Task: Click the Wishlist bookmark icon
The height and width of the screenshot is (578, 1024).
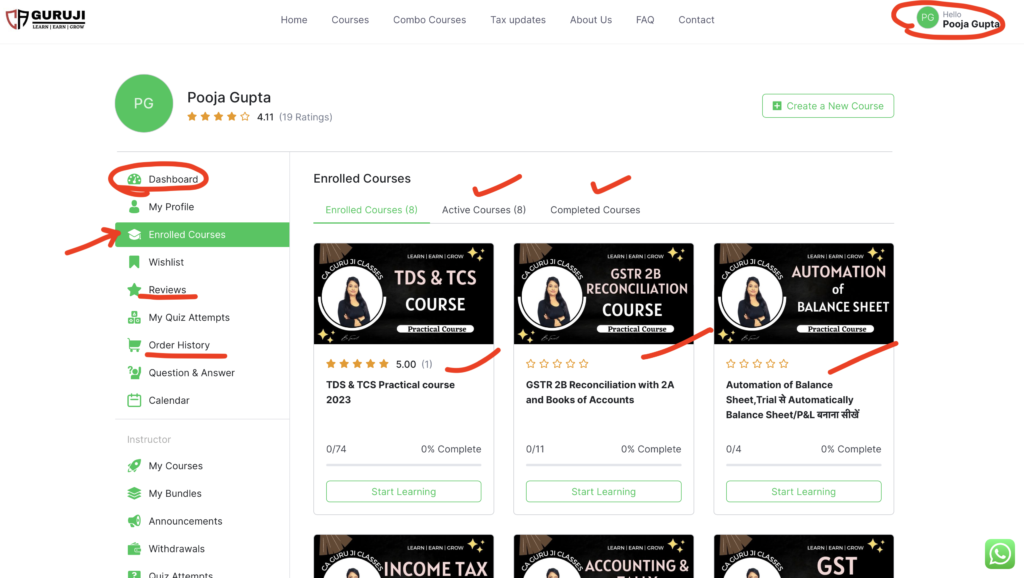Action: point(134,262)
